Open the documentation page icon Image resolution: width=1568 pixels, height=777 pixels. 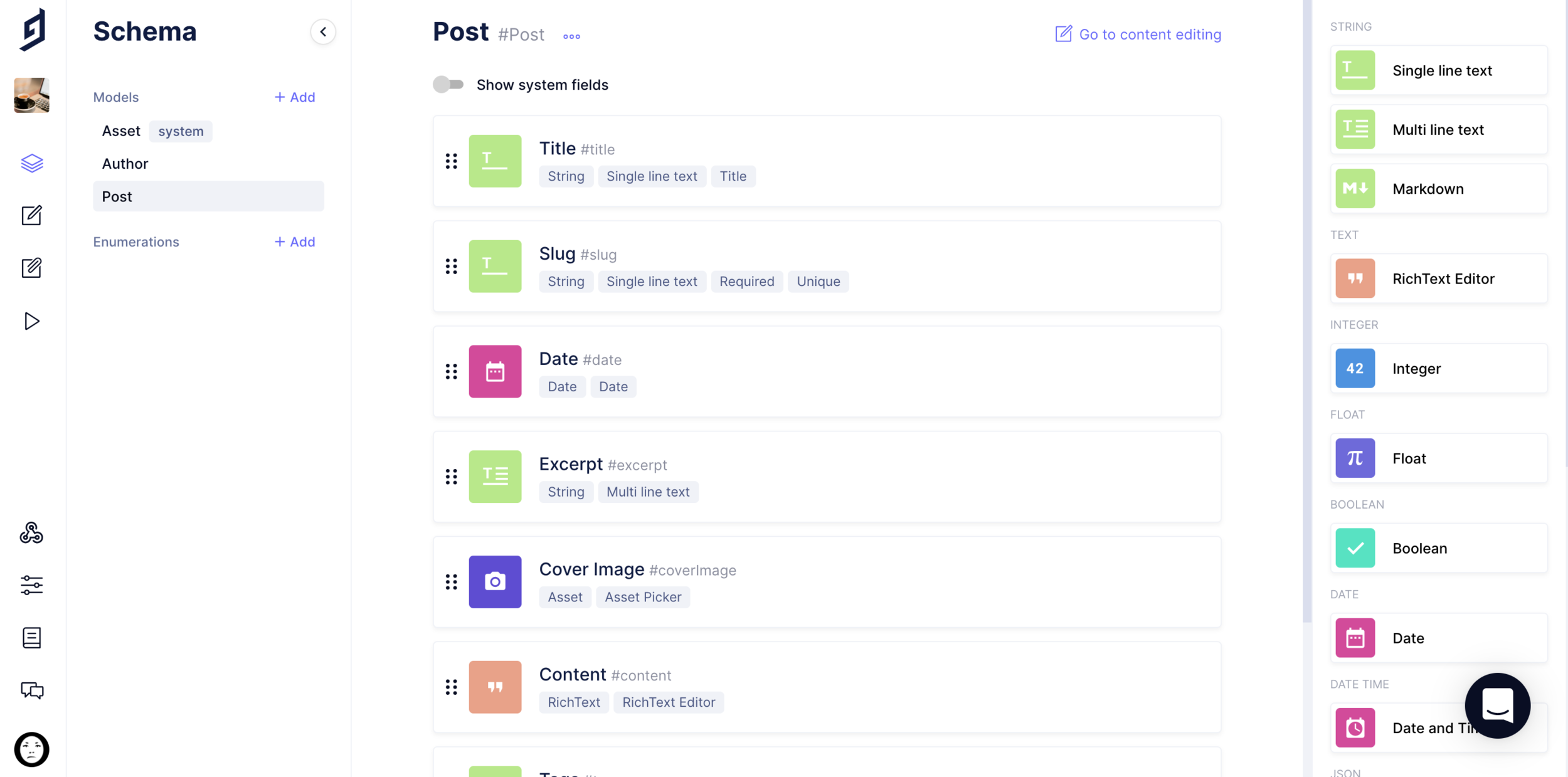31,638
